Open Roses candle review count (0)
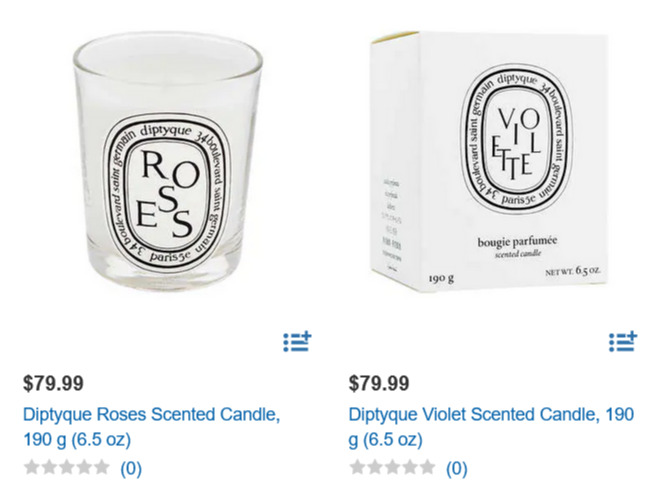Viewport: 650px width, 490px height. tap(131, 468)
